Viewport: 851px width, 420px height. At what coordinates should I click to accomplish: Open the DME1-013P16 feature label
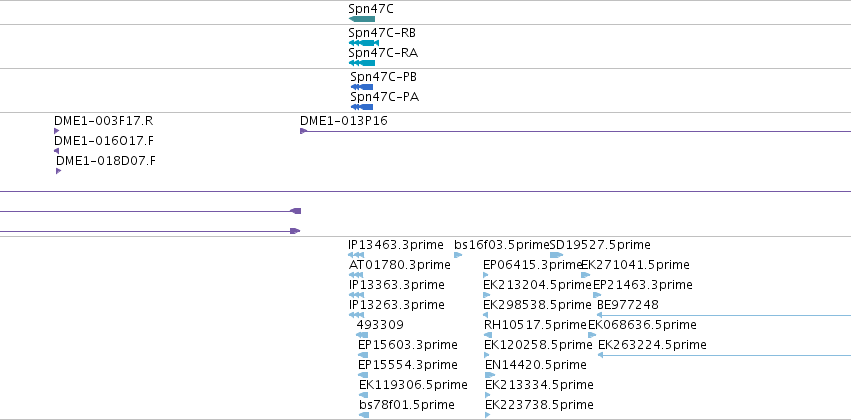pyautogui.click(x=344, y=120)
